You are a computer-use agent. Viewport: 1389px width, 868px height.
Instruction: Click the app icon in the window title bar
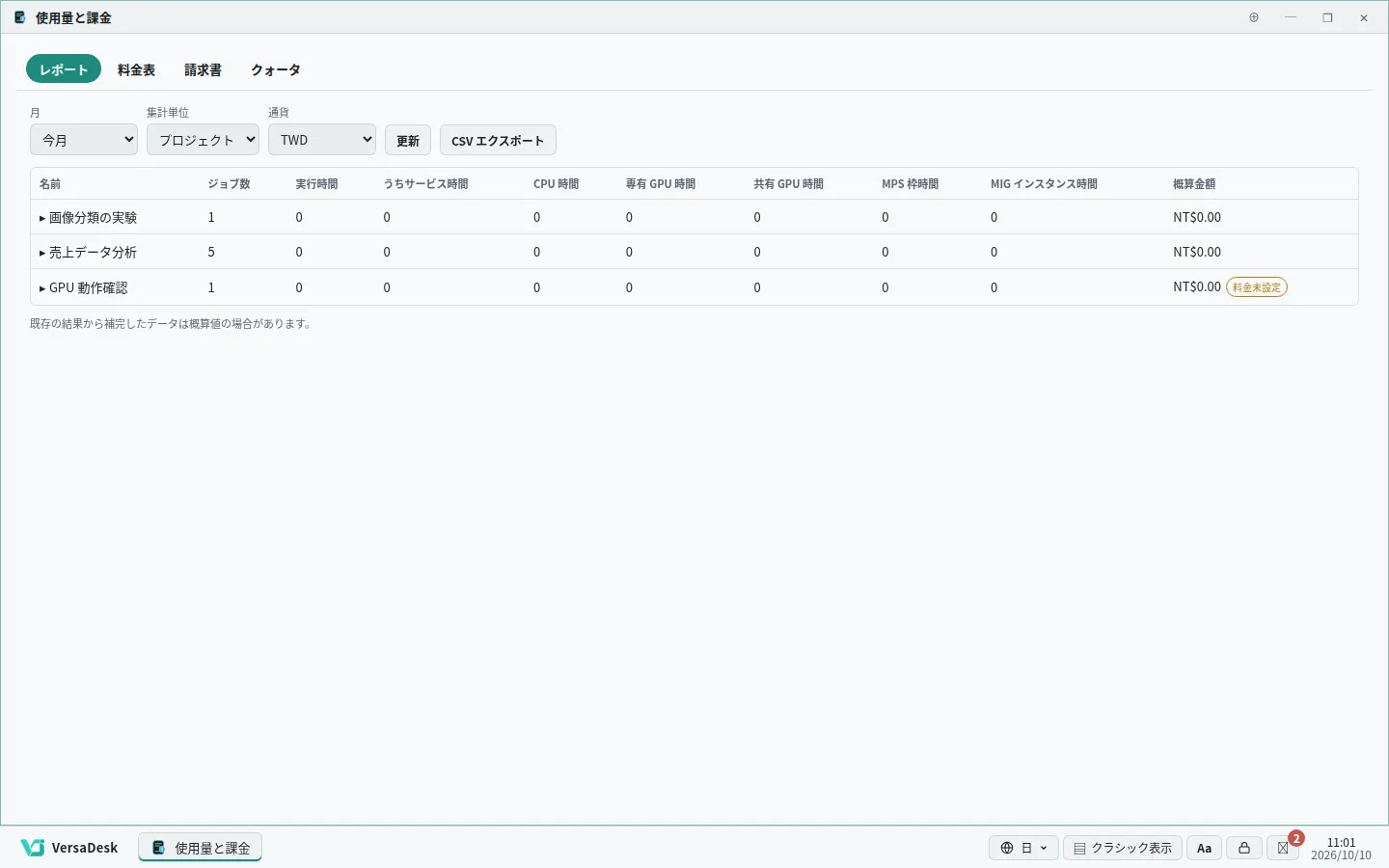(19, 17)
